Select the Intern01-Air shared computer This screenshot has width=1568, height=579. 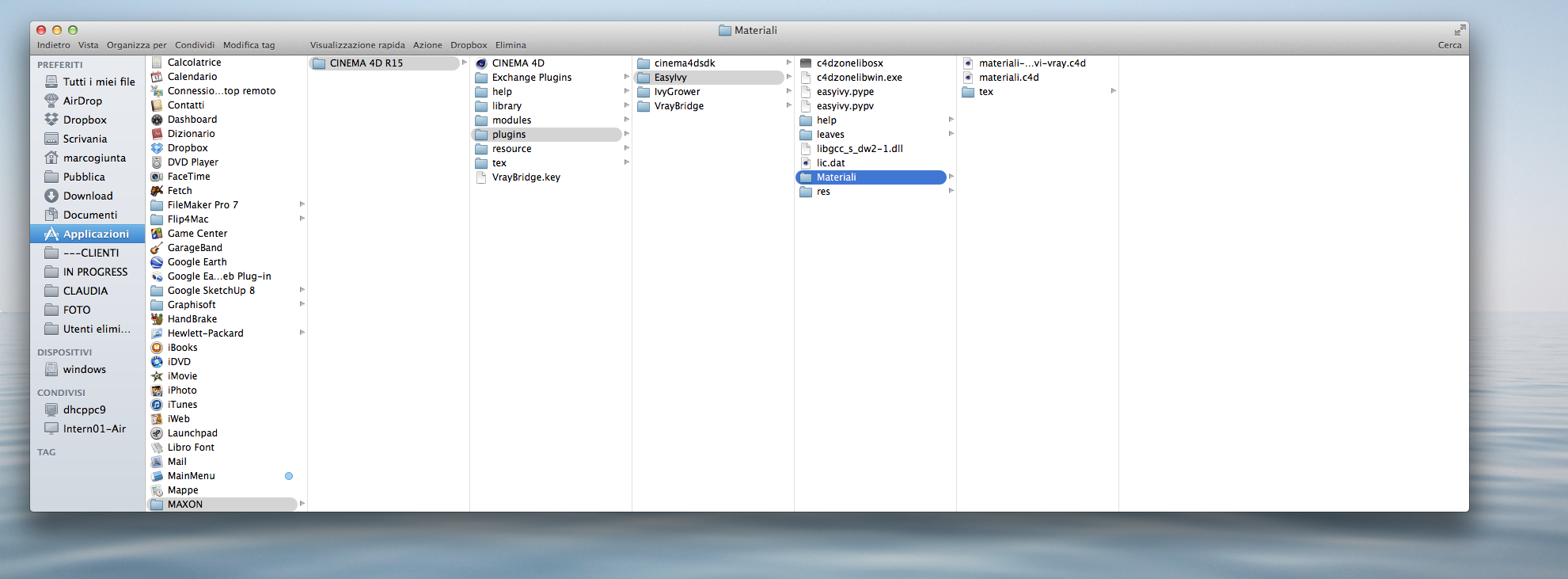pos(85,429)
